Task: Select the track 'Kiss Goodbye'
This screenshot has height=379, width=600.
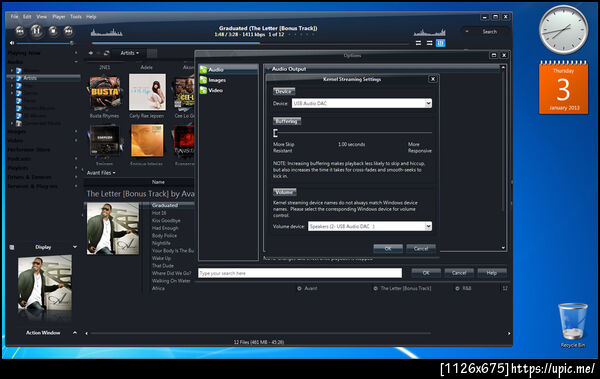Action: pos(166,221)
